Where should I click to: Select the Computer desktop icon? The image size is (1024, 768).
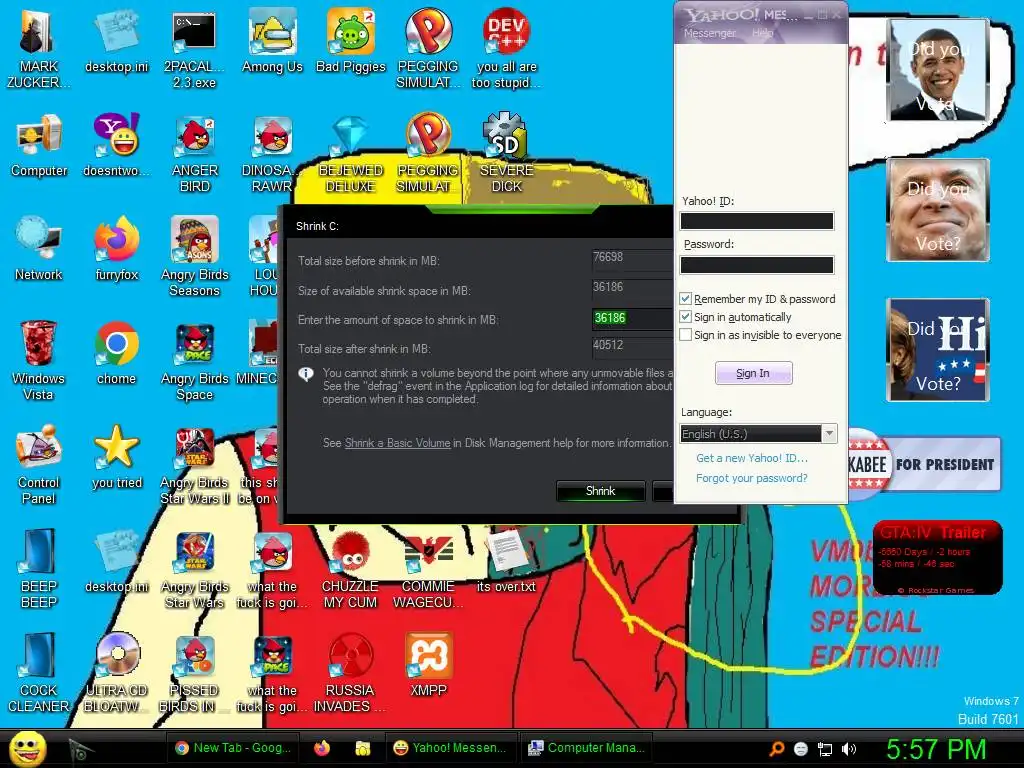(39, 145)
